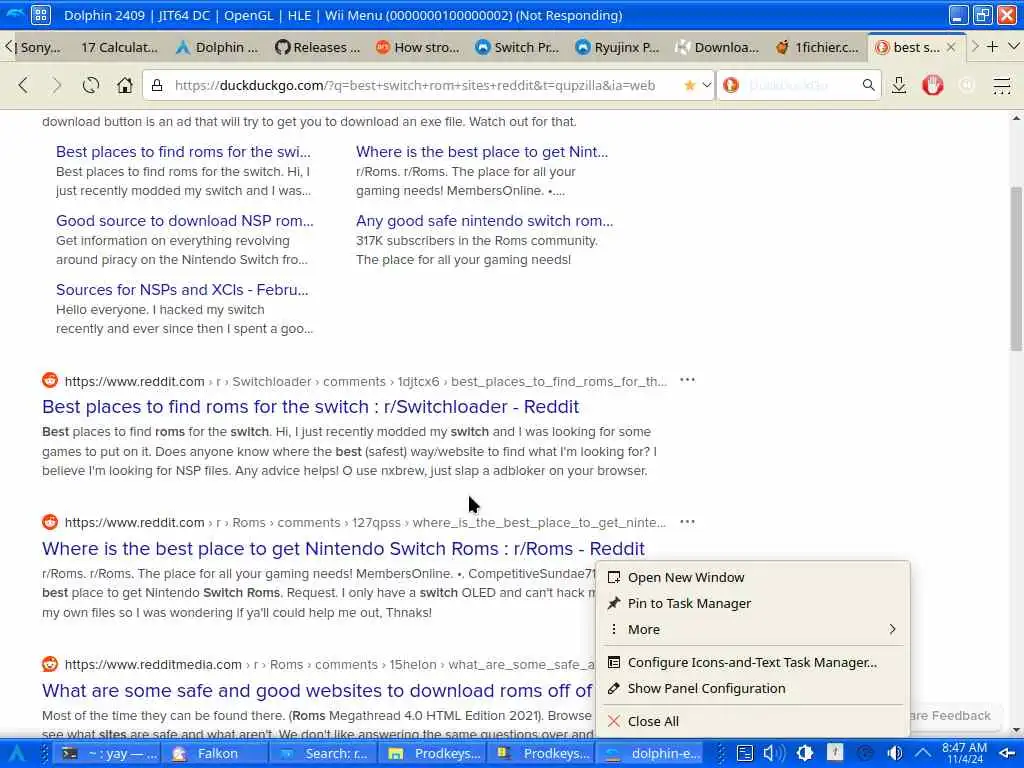Click the Reddit favicon of Switchloader result
This screenshot has width=1024, height=768.
tap(50, 380)
